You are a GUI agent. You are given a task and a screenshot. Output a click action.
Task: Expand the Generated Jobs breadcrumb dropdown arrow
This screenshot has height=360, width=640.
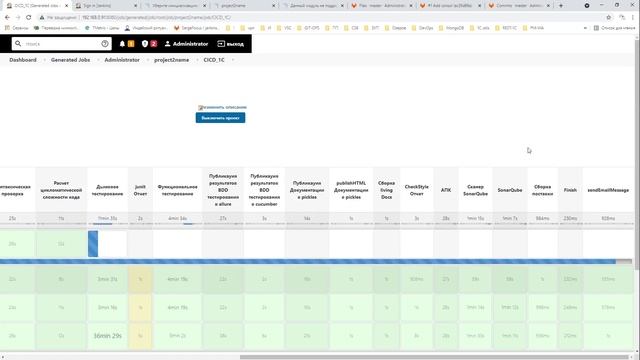98,60
